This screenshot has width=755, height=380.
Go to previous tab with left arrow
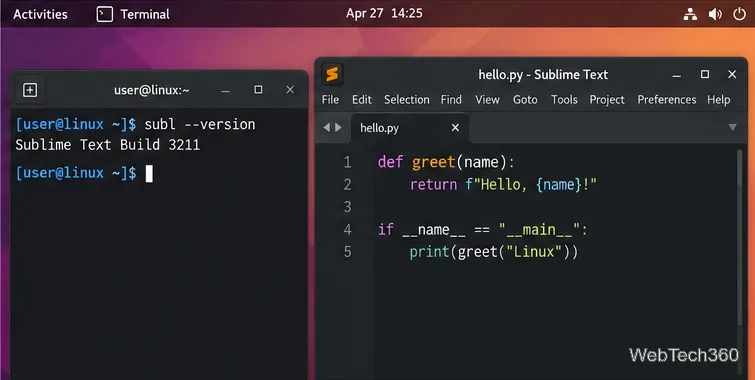click(326, 128)
